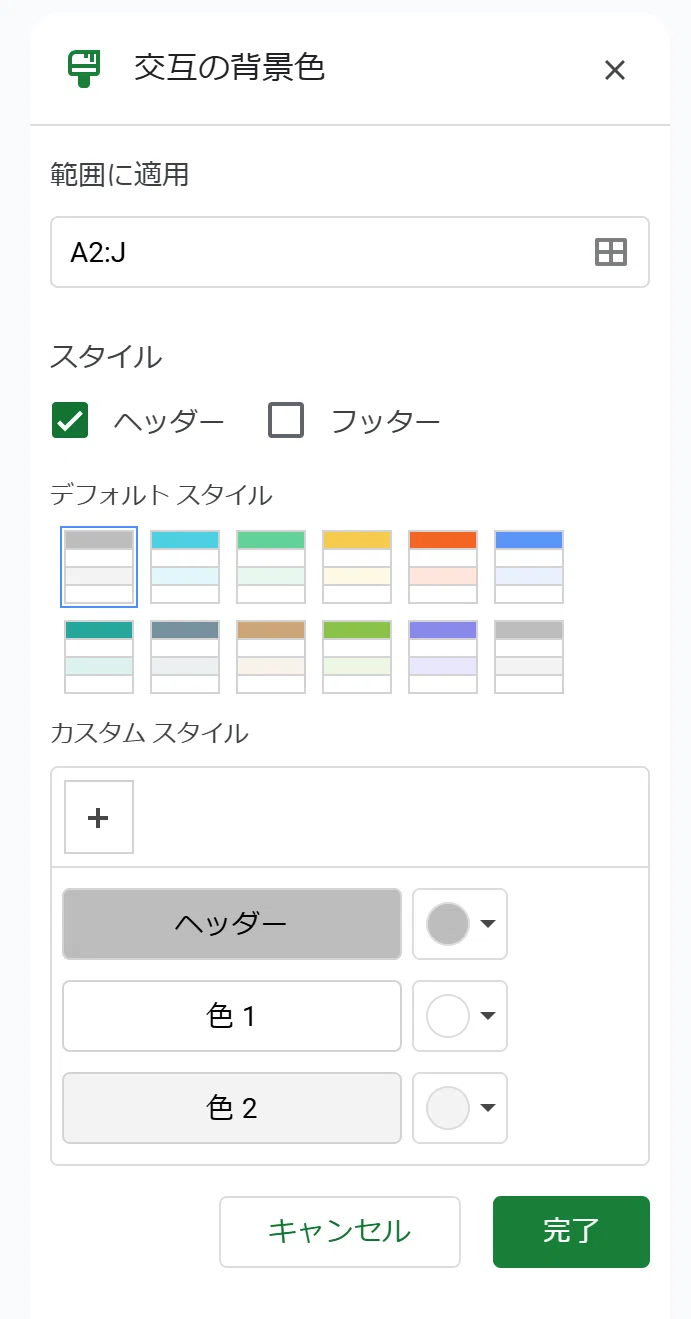Enable the フッター checkbox
The height and width of the screenshot is (1319, 691).
(286, 421)
